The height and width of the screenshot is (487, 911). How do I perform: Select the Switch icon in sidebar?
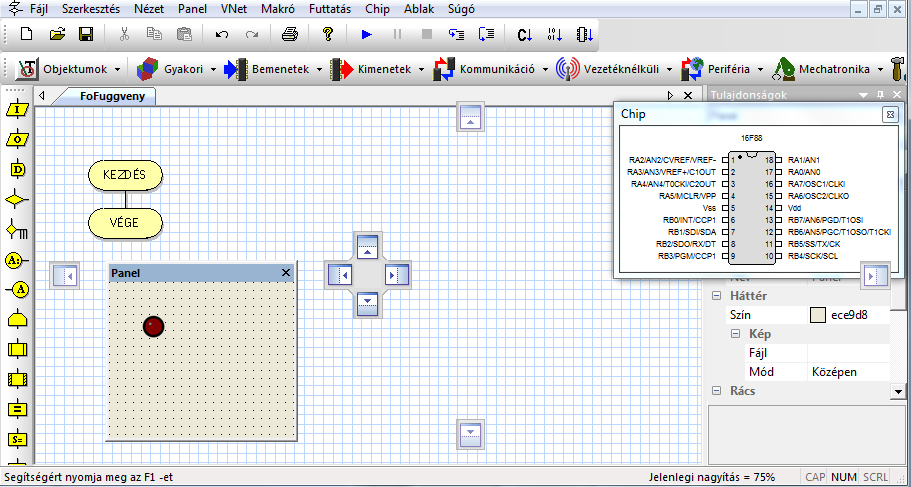[x=17, y=231]
